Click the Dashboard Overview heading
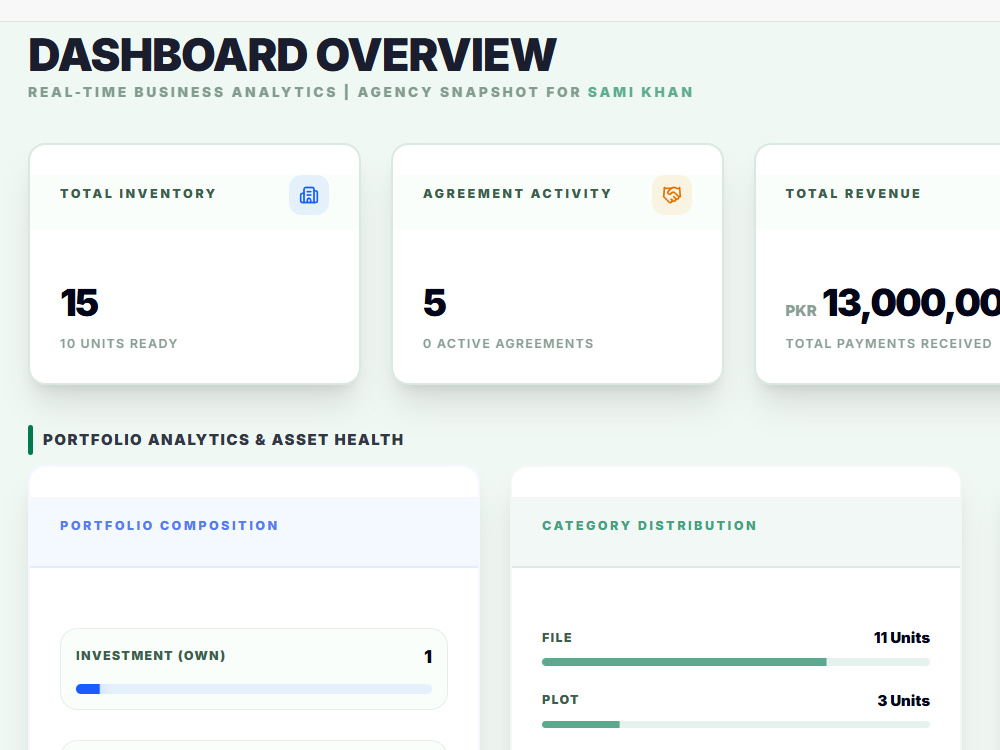Screen dimensions: 1000x750 click(293, 55)
